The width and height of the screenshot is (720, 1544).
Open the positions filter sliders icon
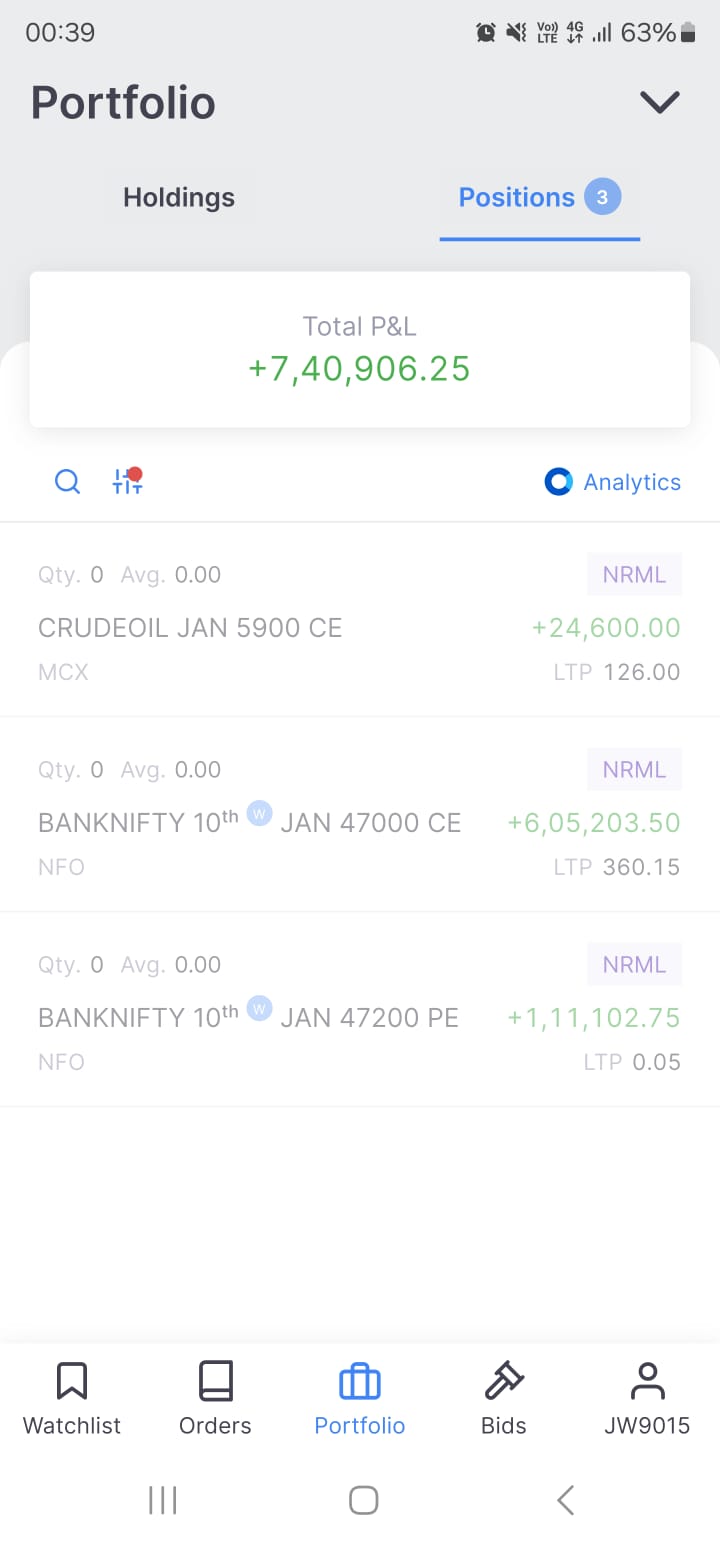click(x=127, y=481)
